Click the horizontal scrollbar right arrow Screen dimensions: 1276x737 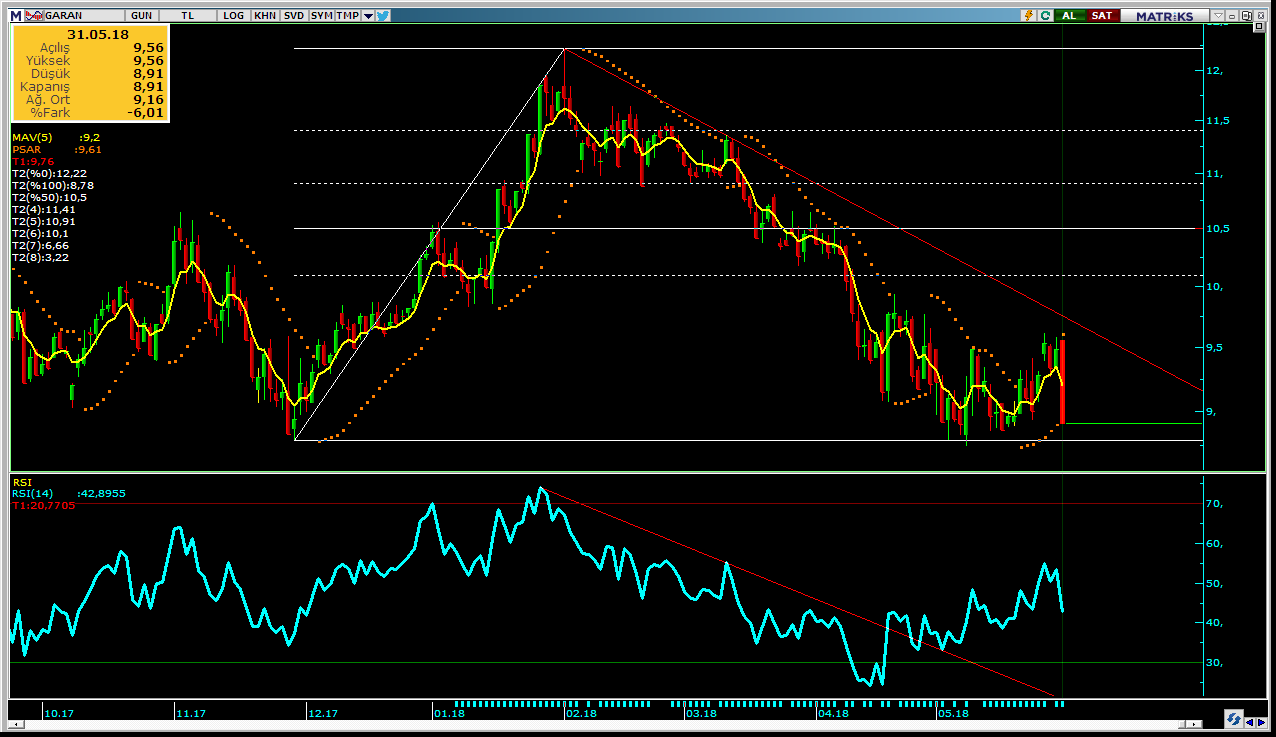(x=1194, y=724)
